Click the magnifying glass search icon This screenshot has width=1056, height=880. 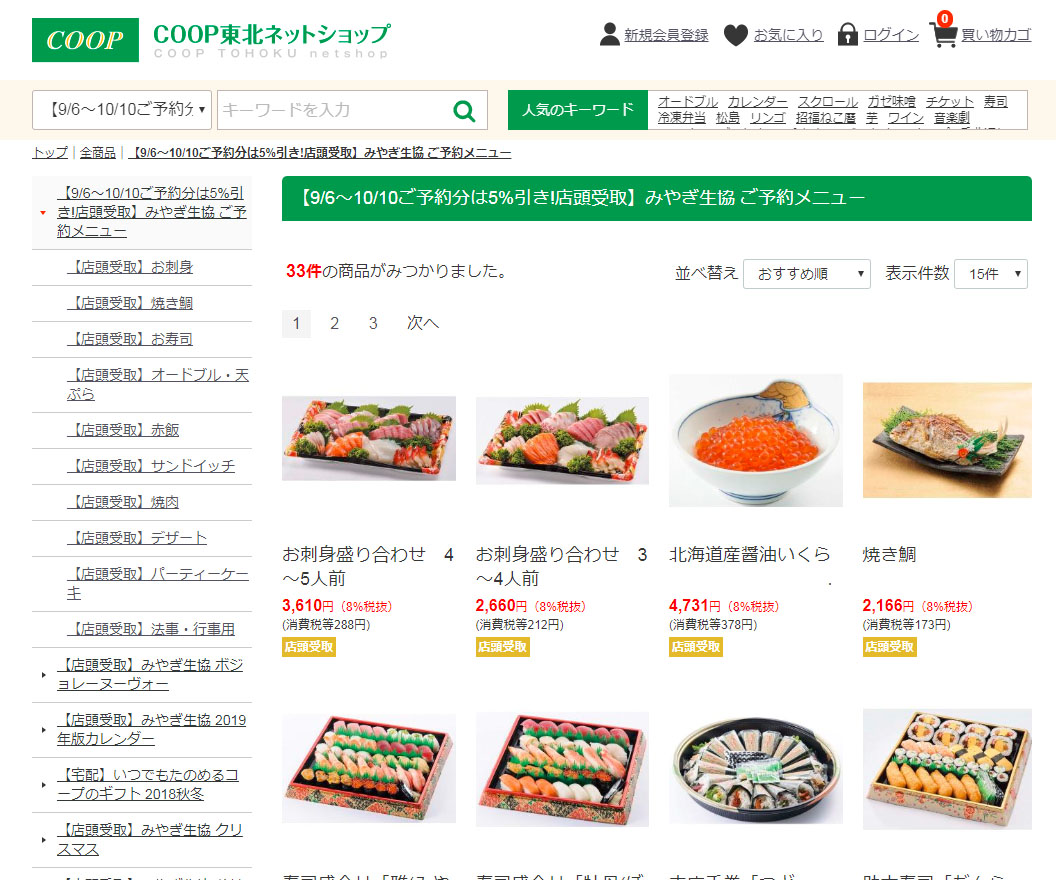pos(464,110)
